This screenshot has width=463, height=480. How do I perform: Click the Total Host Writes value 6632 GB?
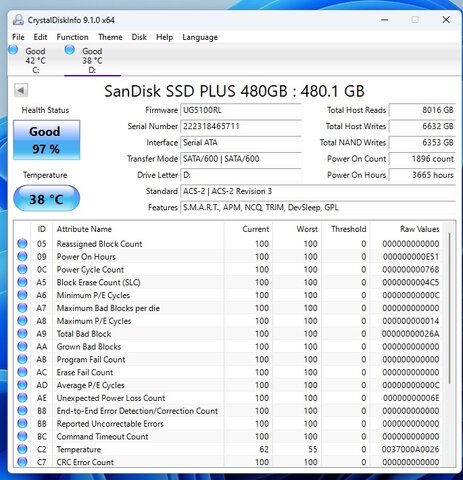(422, 126)
